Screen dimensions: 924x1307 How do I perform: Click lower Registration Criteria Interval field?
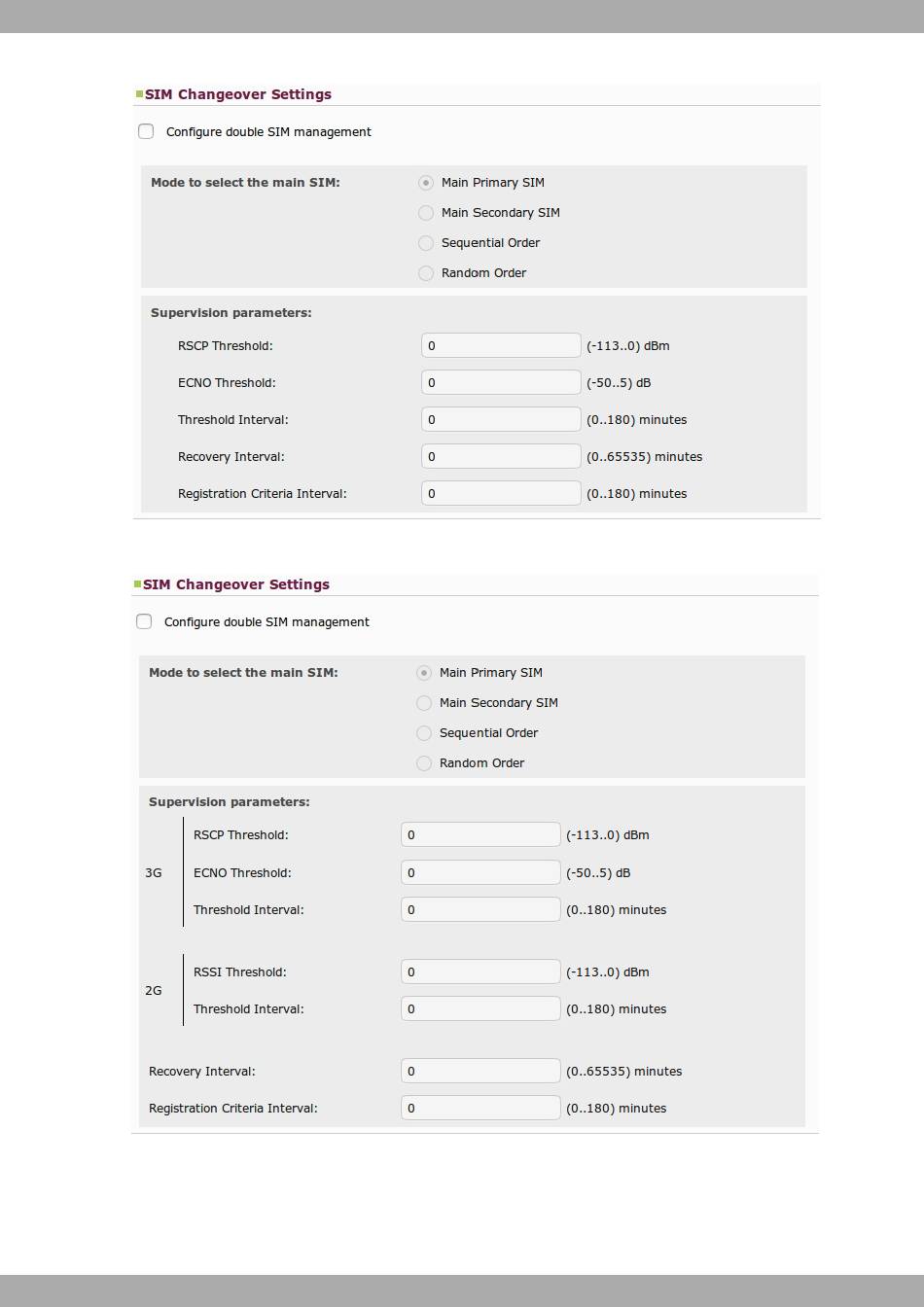480,1108
